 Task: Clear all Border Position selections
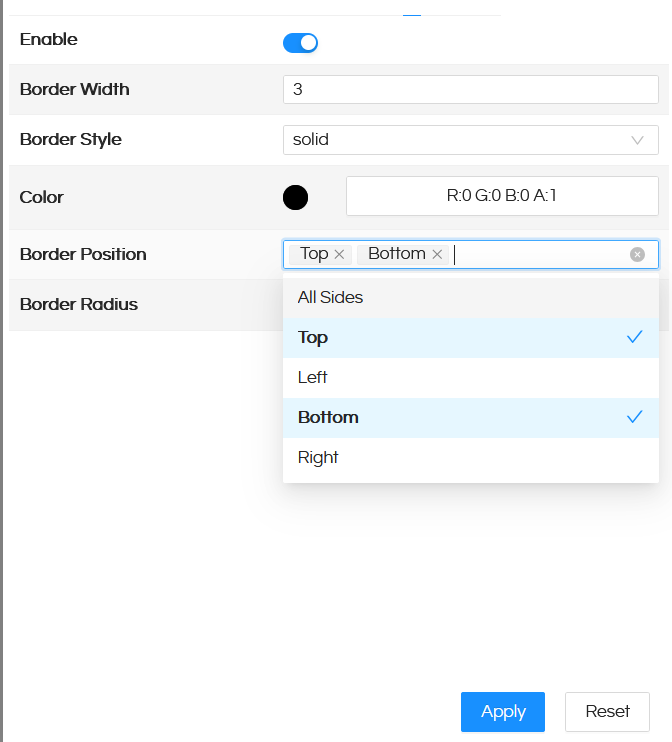637,255
